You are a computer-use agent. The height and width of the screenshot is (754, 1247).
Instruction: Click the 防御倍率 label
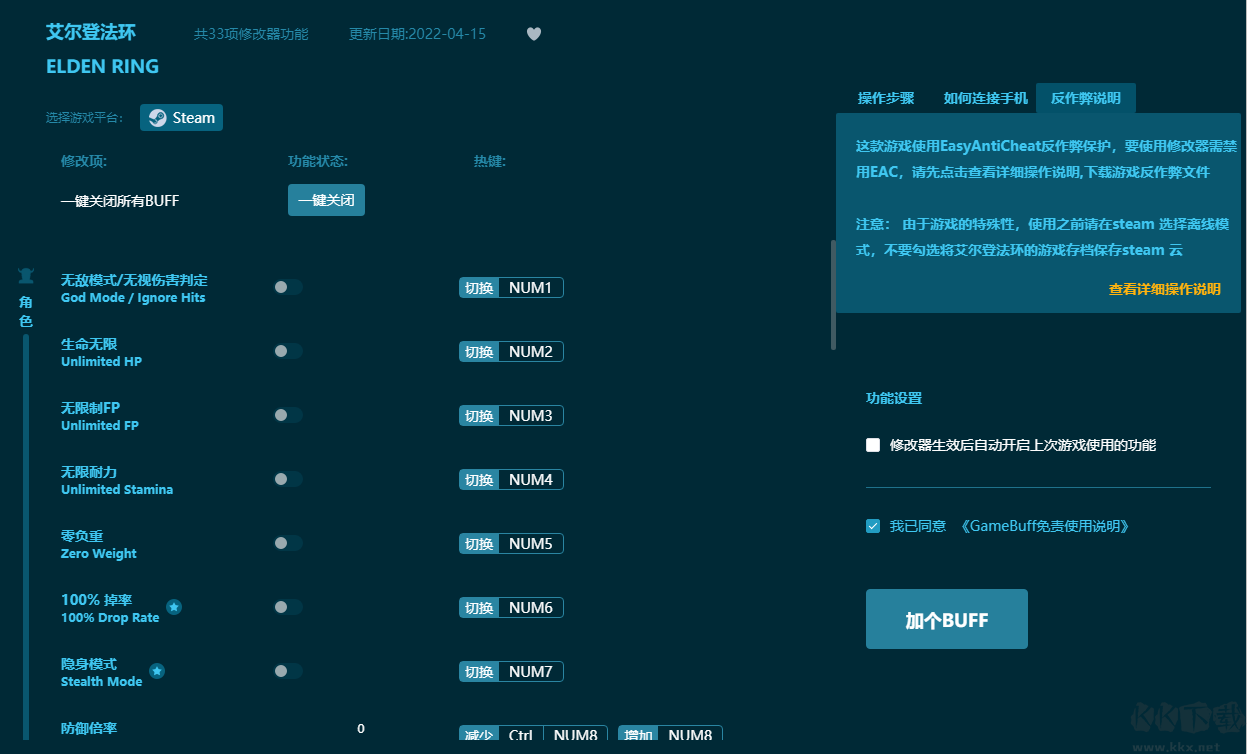[89, 729]
